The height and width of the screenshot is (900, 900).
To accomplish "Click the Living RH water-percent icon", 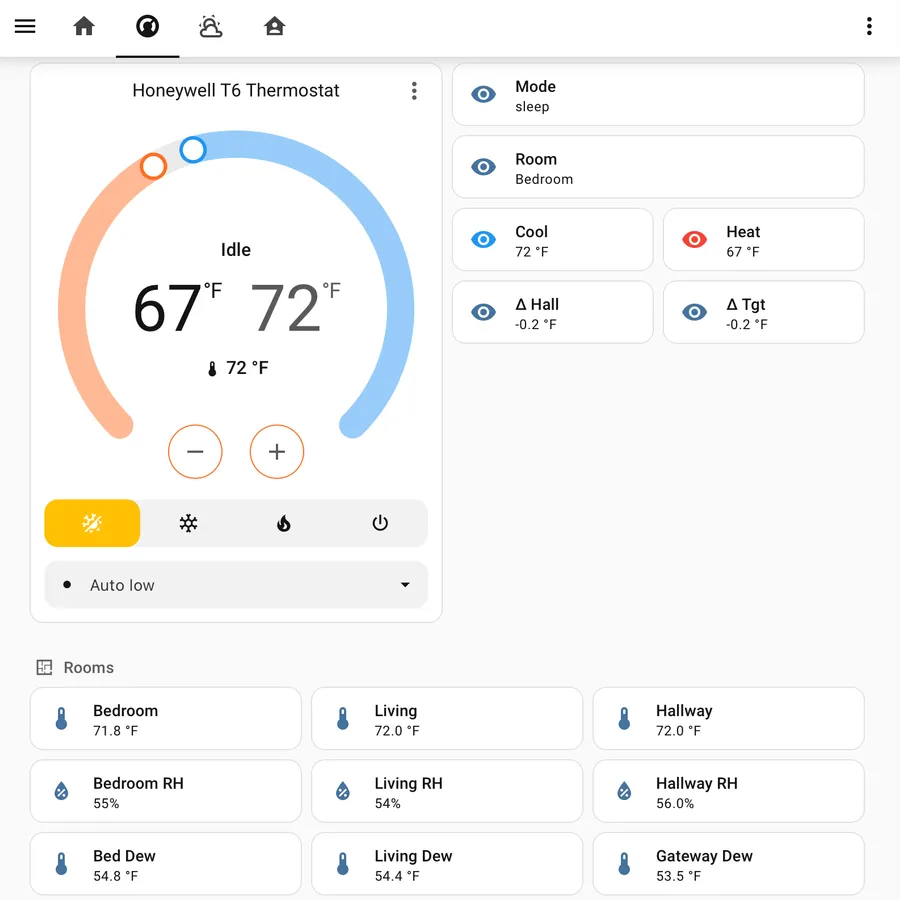I will click(x=343, y=792).
